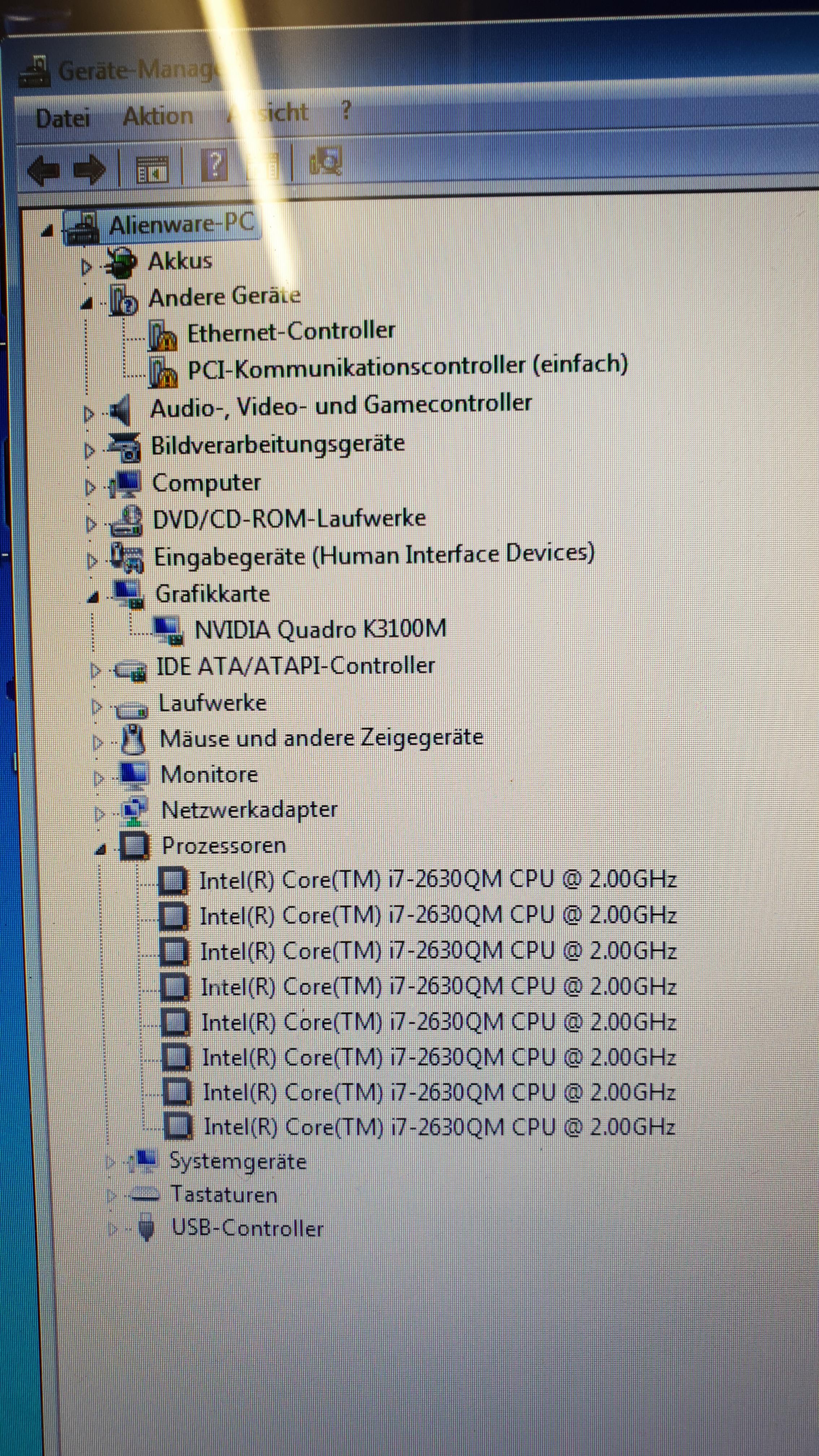The width and height of the screenshot is (819, 1456).
Task: Expand the Netzwerkadapter category
Action: coord(100,814)
